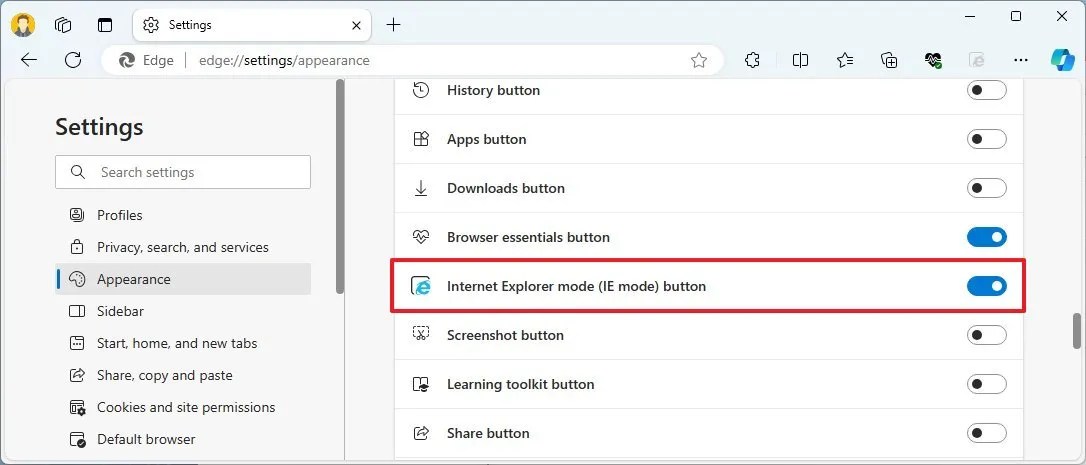Go back with the back arrow
The height and width of the screenshot is (465, 1086).
[x=28, y=60]
